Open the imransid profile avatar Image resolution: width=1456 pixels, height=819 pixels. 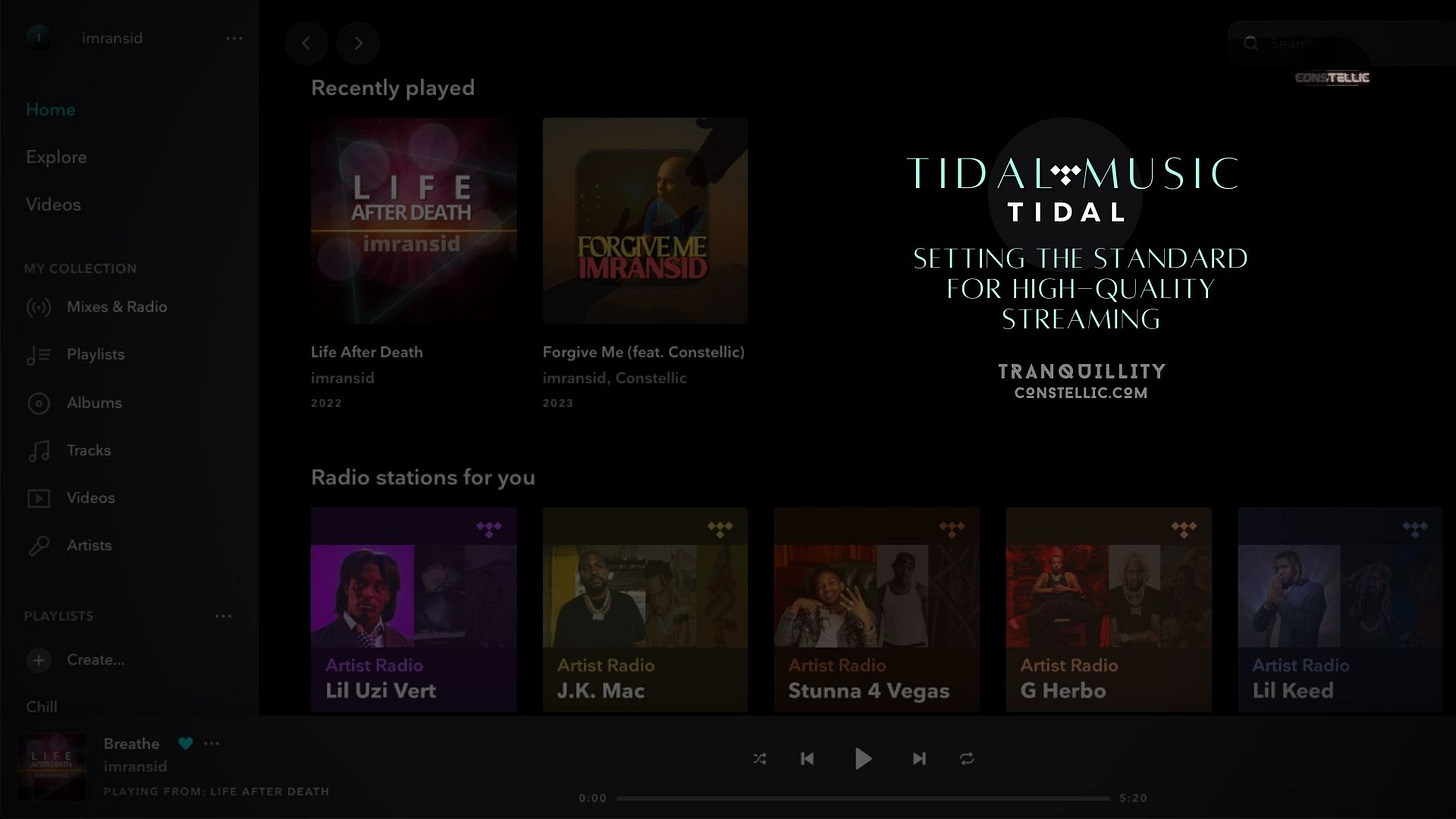[x=39, y=37]
